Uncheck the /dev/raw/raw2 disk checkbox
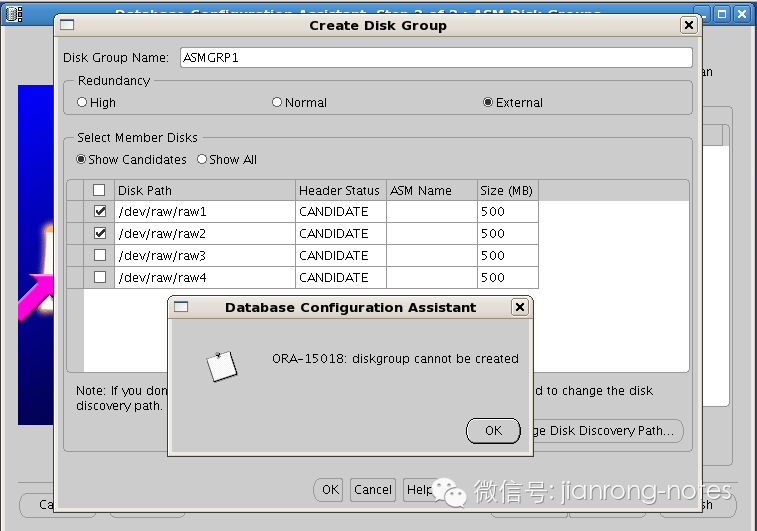This screenshot has width=757, height=531. coord(100,234)
